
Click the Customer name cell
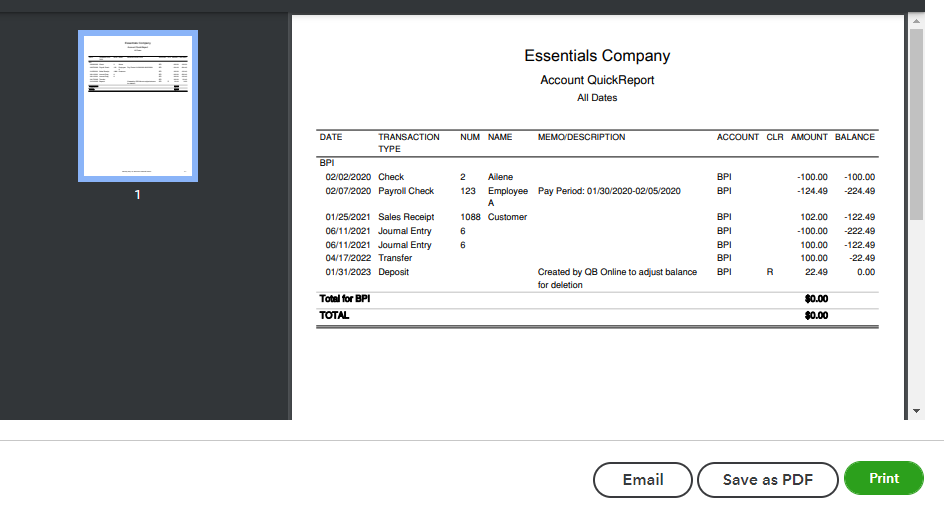pyautogui.click(x=507, y=217)
